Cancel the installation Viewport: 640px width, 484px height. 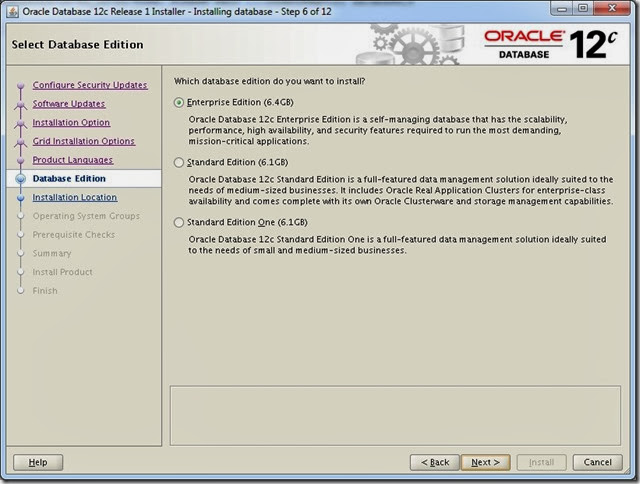click(598, 462)
